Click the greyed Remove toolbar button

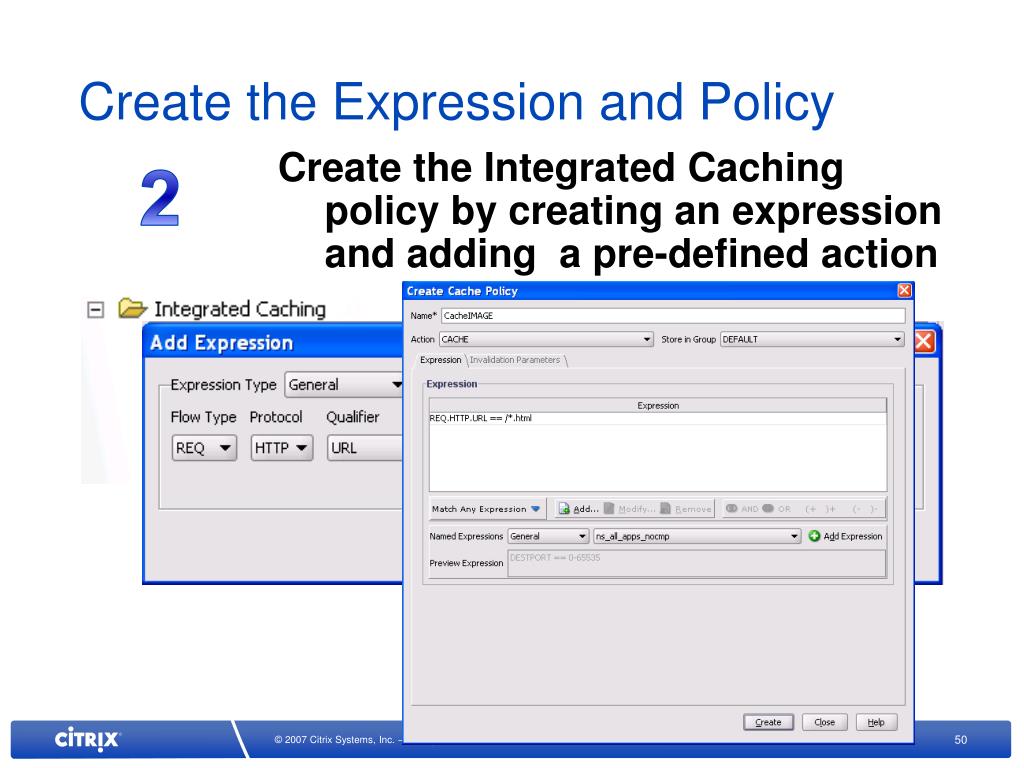(686, 509)
